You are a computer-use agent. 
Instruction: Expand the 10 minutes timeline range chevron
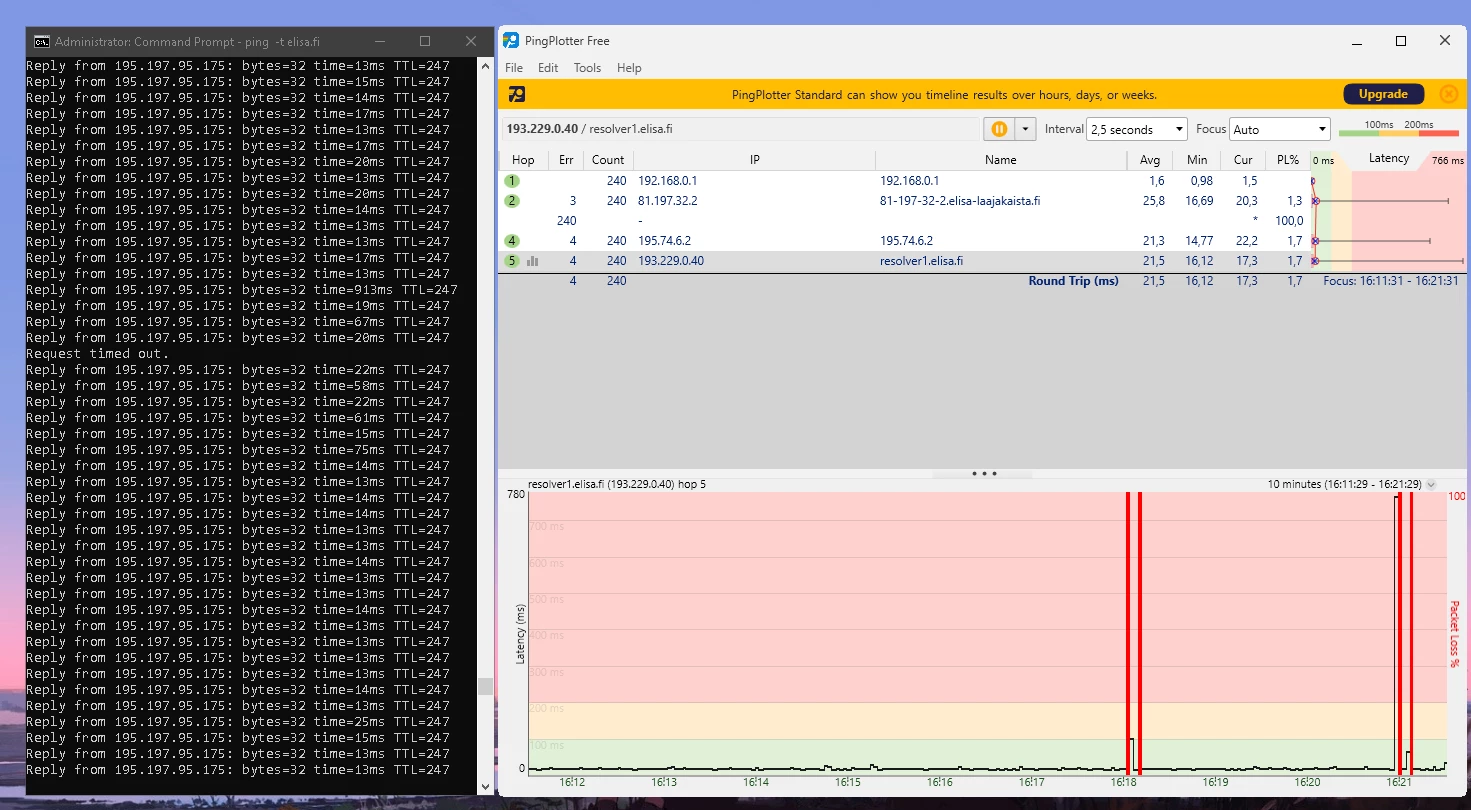[x=1431, y=484]
